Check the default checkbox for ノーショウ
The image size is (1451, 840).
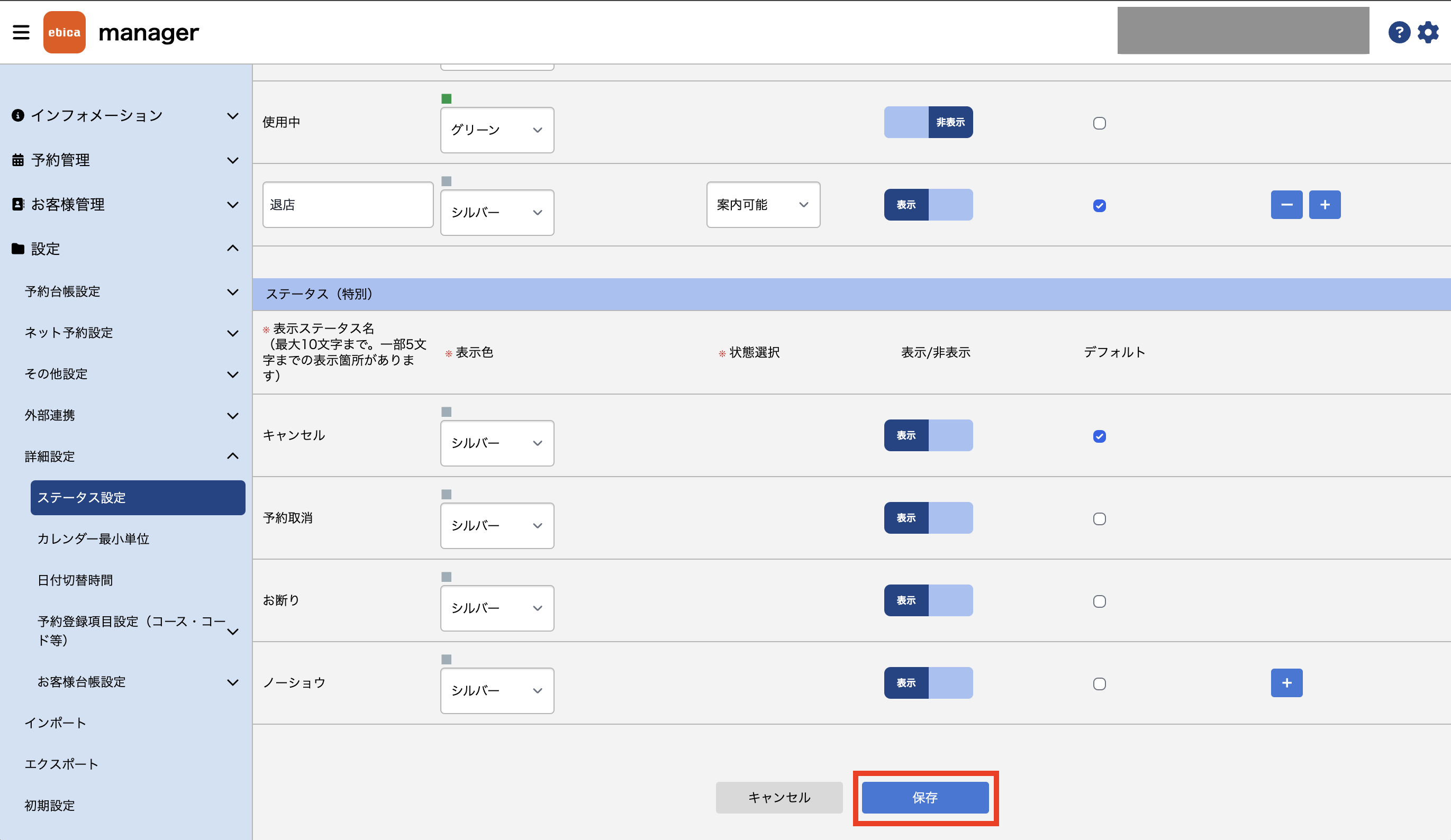pyautogui.click(x=1100, y=684)
